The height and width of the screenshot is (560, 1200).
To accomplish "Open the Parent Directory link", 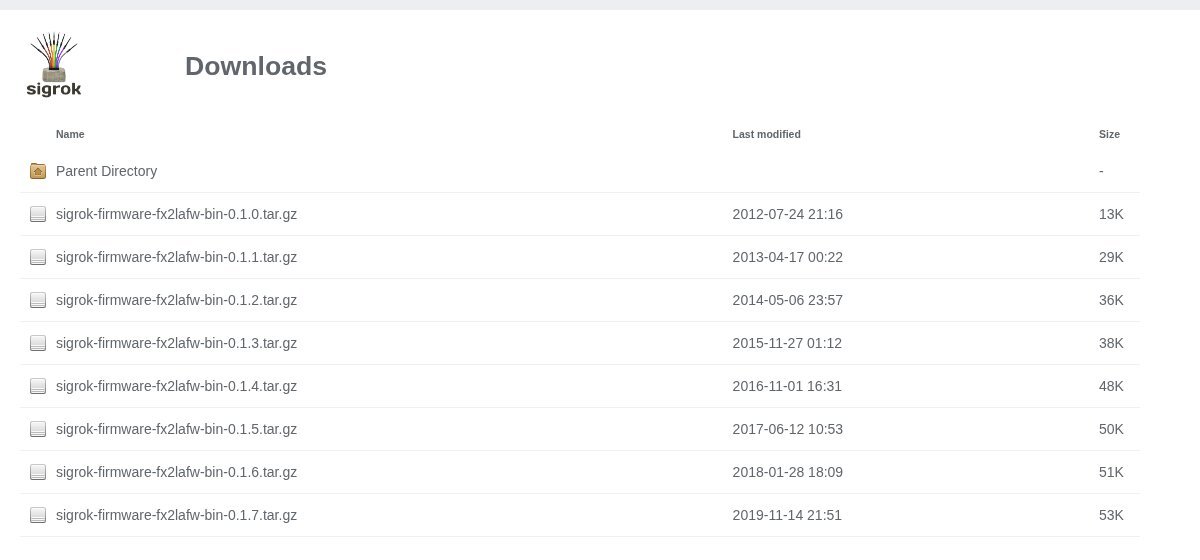I will click(x=106, y=171).
